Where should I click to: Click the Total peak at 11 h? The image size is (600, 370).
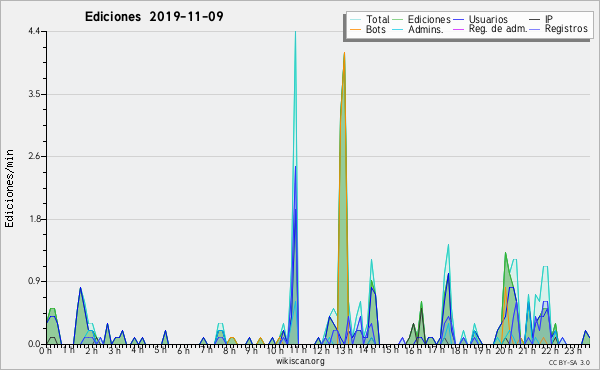click(295, 33)
